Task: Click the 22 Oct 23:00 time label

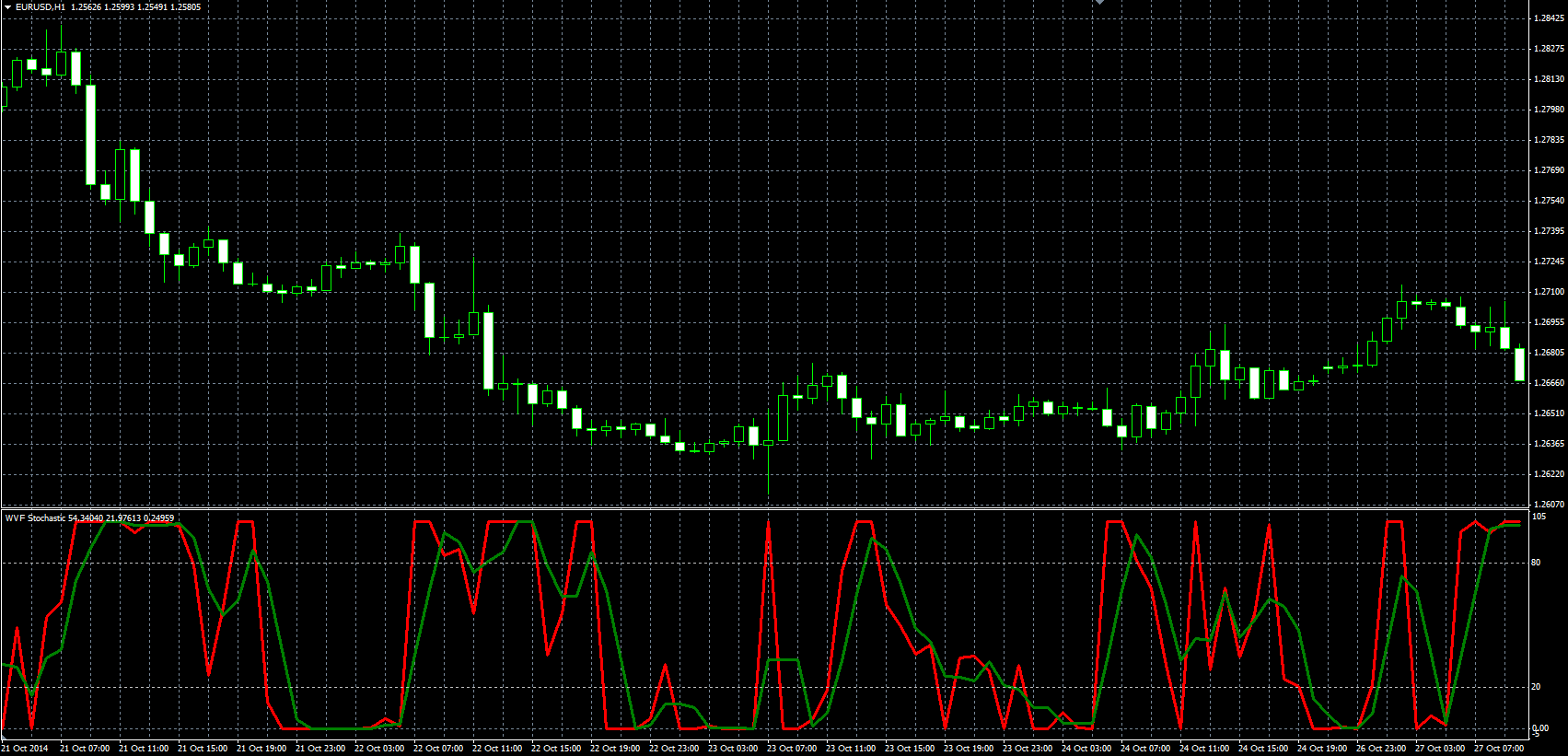Action: tap(674, 749)
